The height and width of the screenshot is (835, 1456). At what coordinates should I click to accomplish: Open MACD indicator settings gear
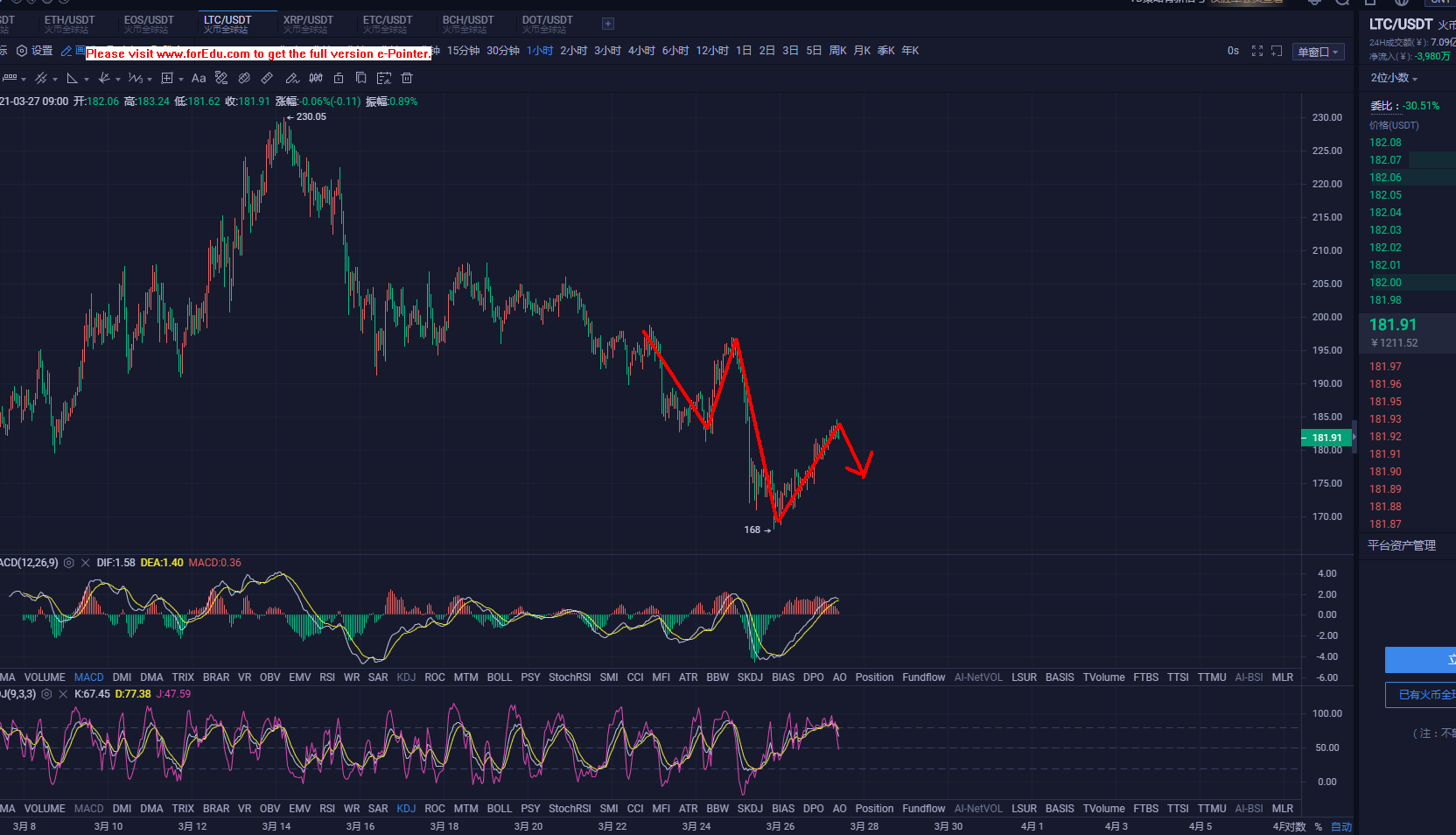point(69,563)
